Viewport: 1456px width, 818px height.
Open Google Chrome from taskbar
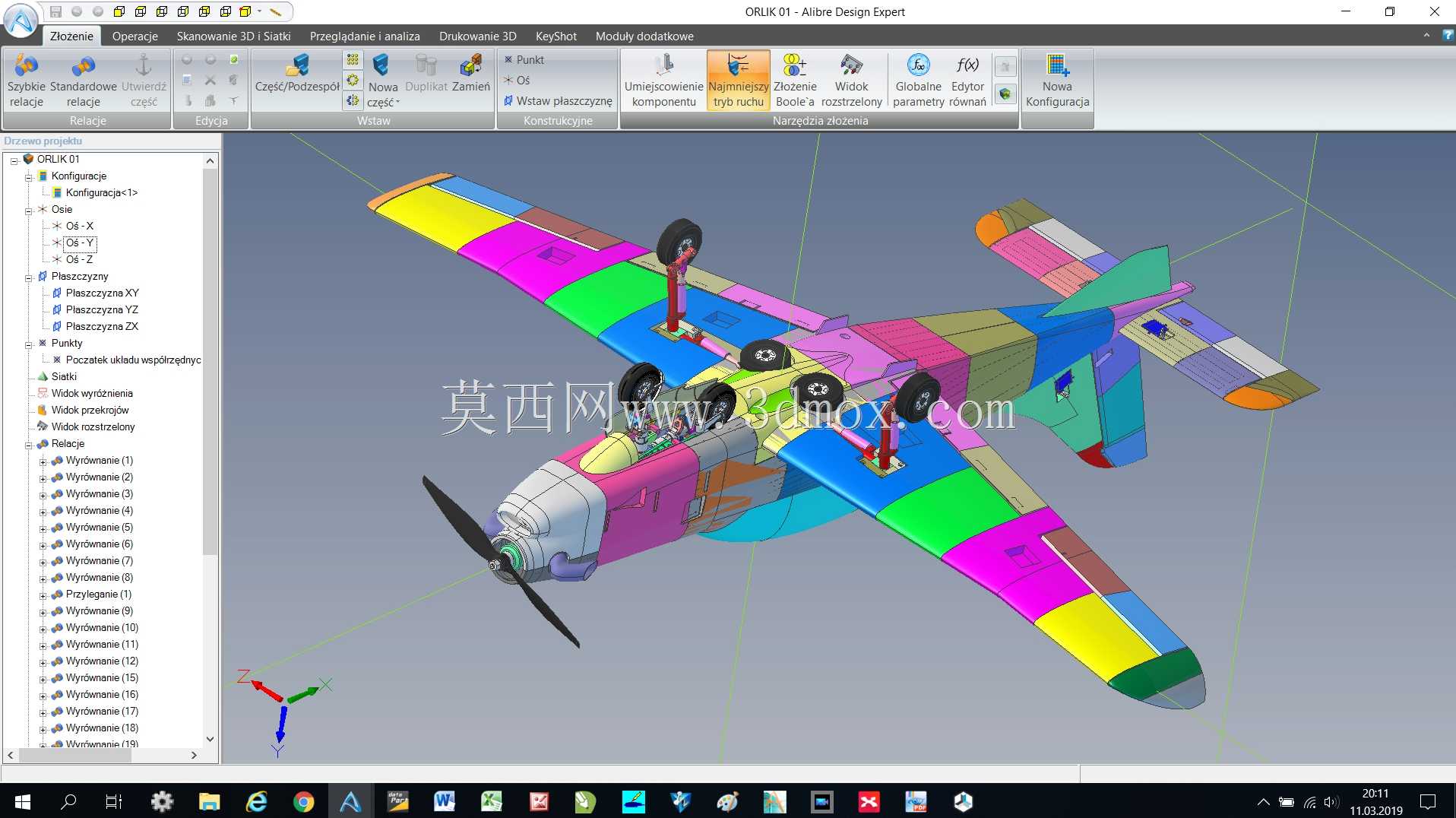(x=303, y=801)
